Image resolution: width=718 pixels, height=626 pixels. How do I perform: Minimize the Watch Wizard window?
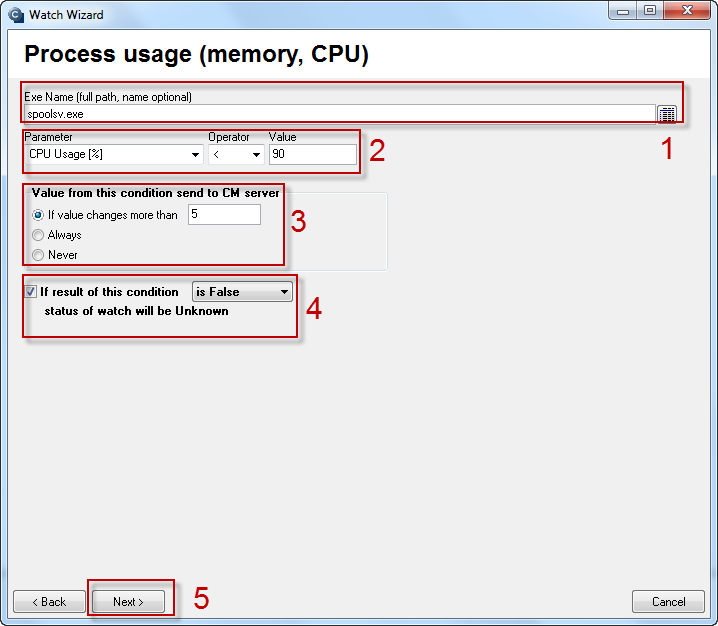(623, 11)
